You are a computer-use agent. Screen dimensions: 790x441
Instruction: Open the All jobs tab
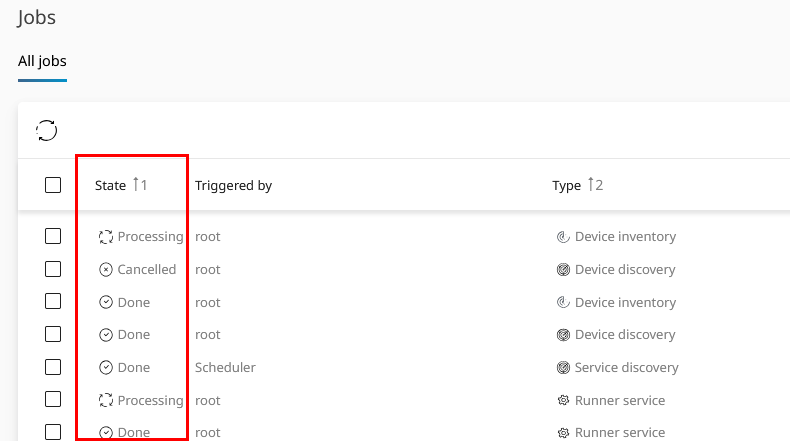pyautogui.click(x=42, y=61)
